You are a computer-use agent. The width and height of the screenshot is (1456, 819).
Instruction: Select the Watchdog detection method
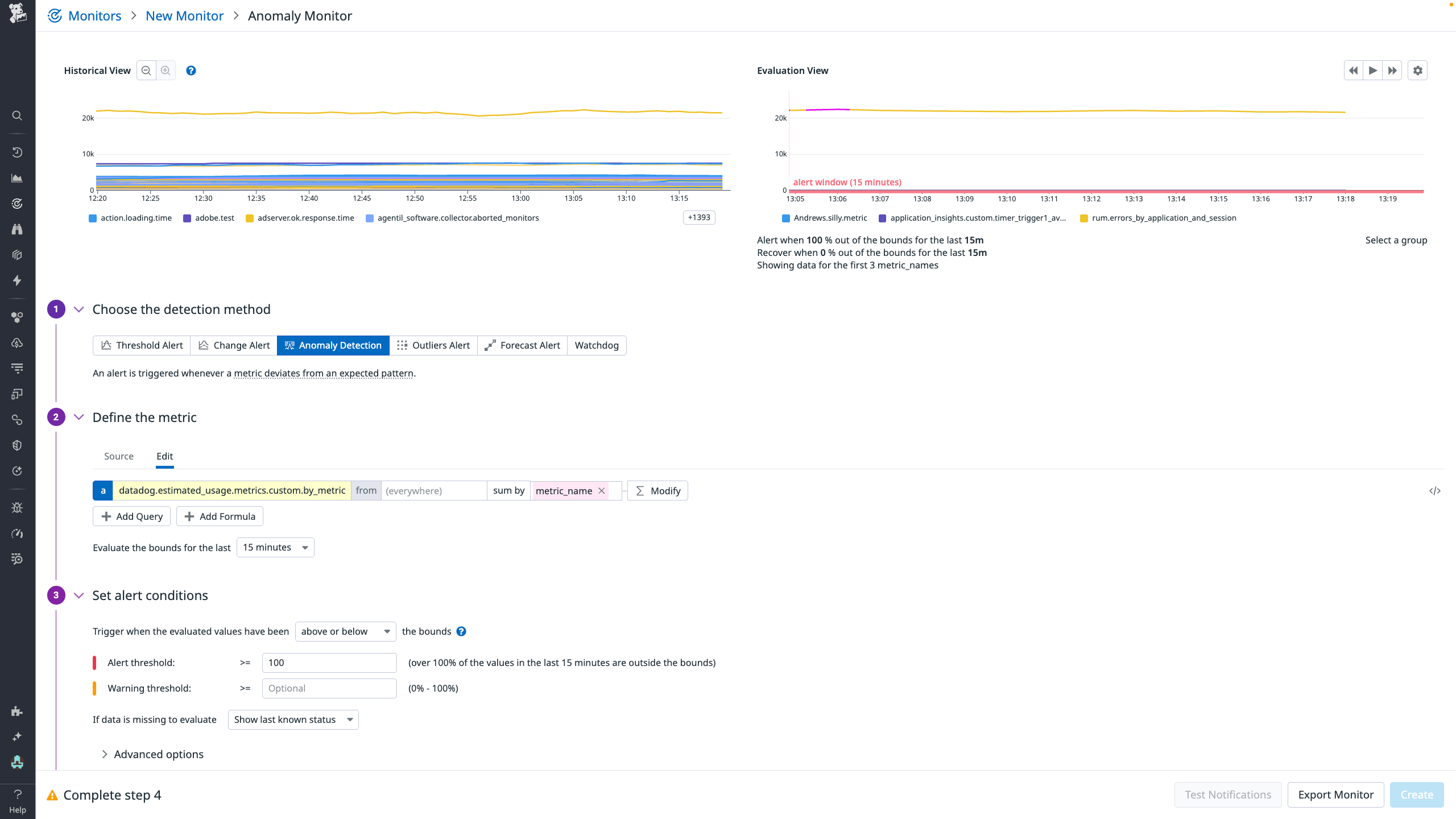[596, 345]
